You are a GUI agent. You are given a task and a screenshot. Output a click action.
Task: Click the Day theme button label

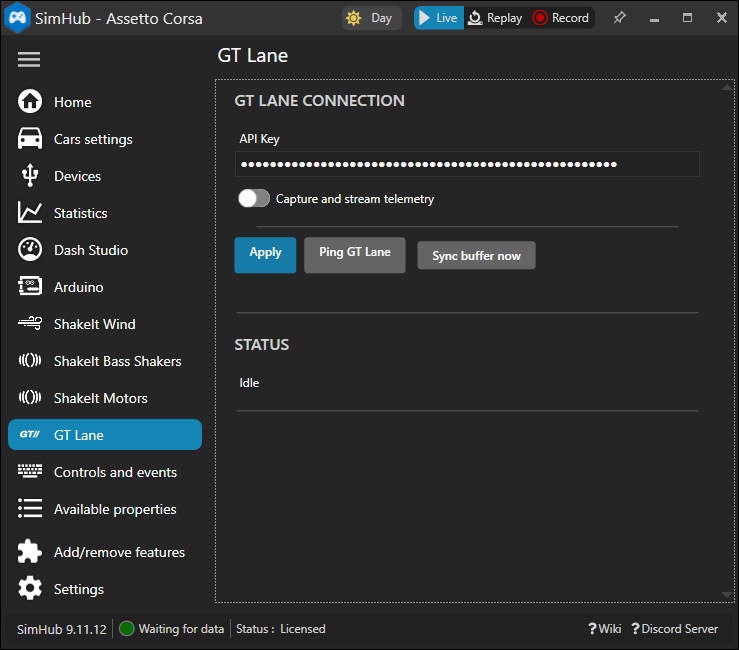pyautogui.click(x=381, y=18)
